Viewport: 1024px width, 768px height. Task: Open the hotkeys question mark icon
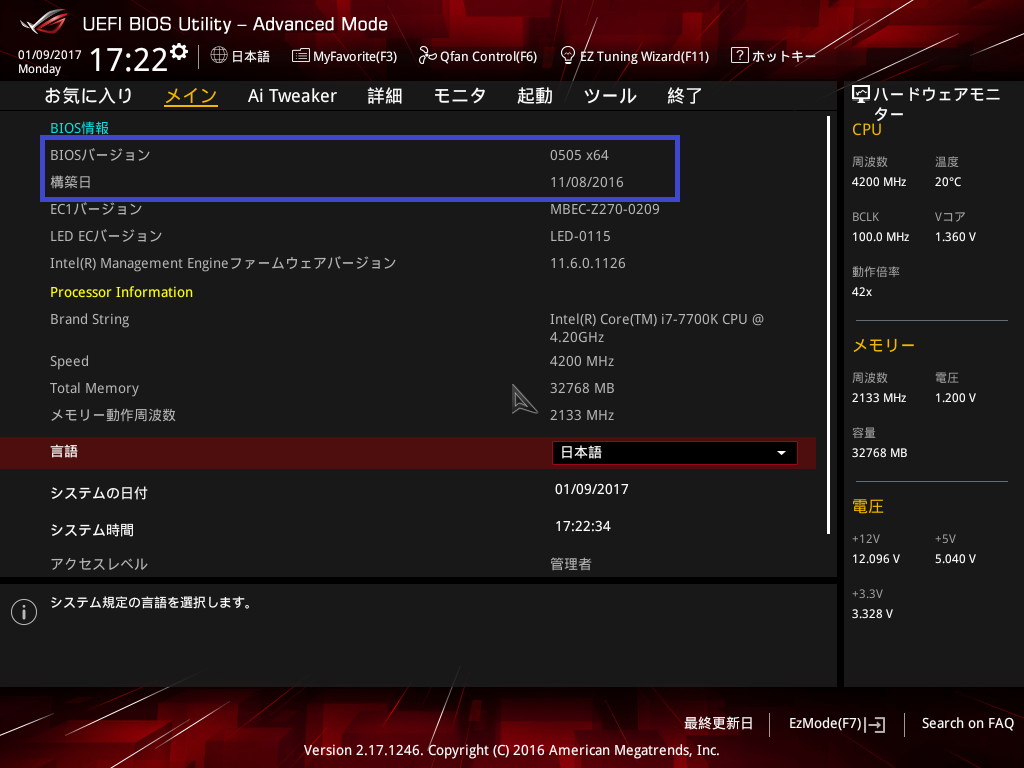[739, 55]
